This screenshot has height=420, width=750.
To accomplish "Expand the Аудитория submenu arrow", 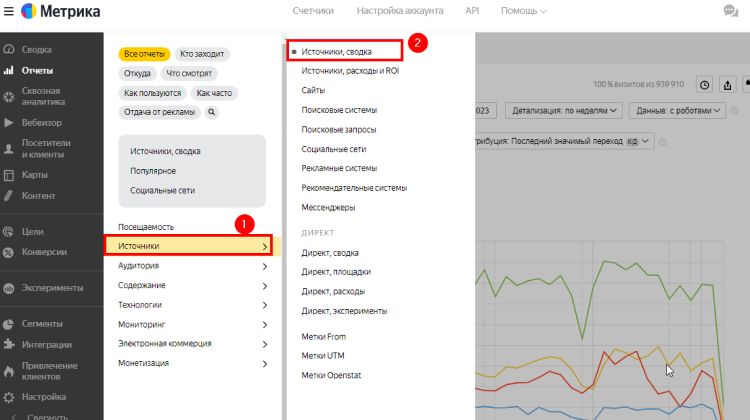I will 265,266.
